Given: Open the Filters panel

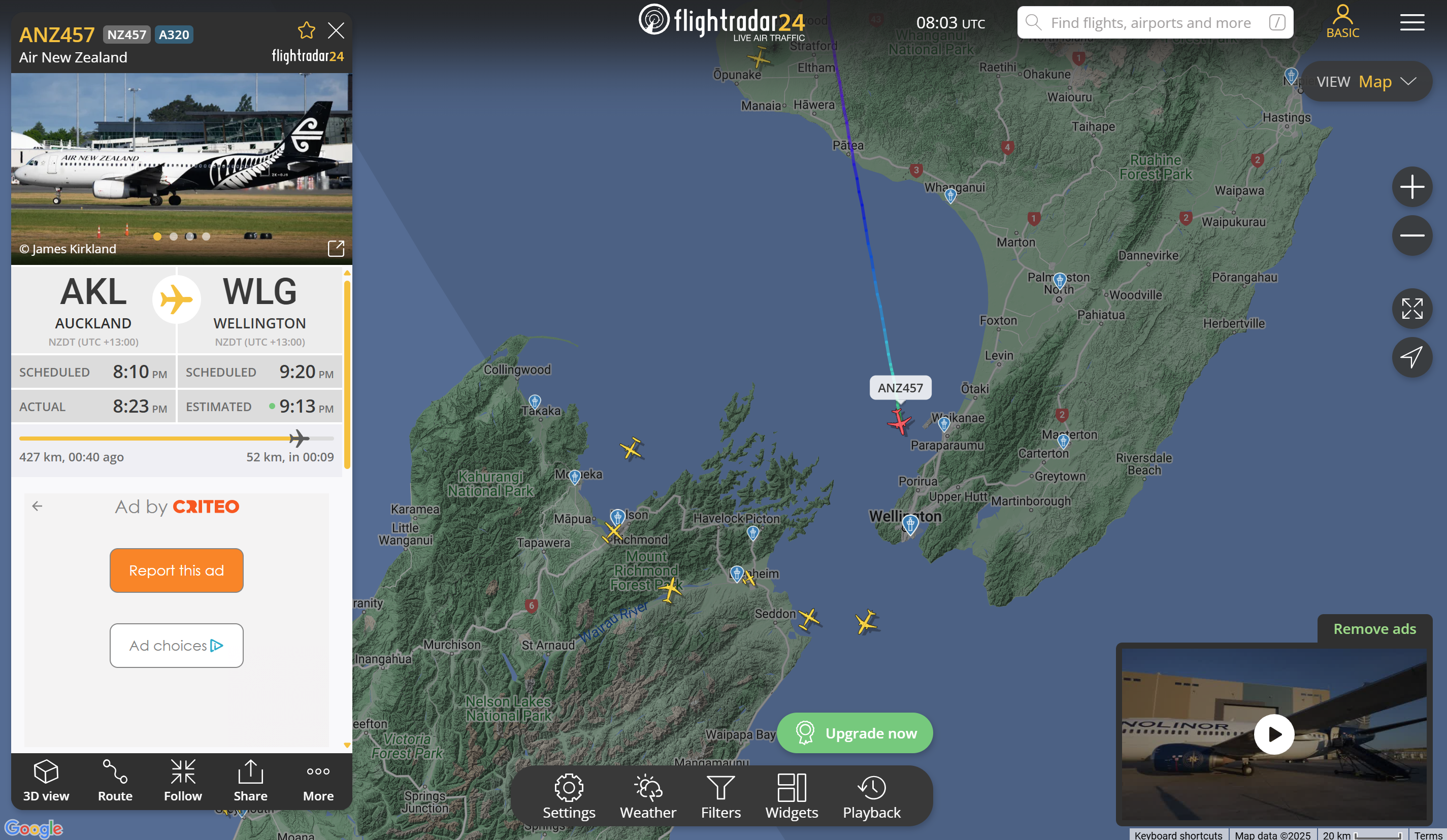Looking at the screenshot, I should coord(720,796).
